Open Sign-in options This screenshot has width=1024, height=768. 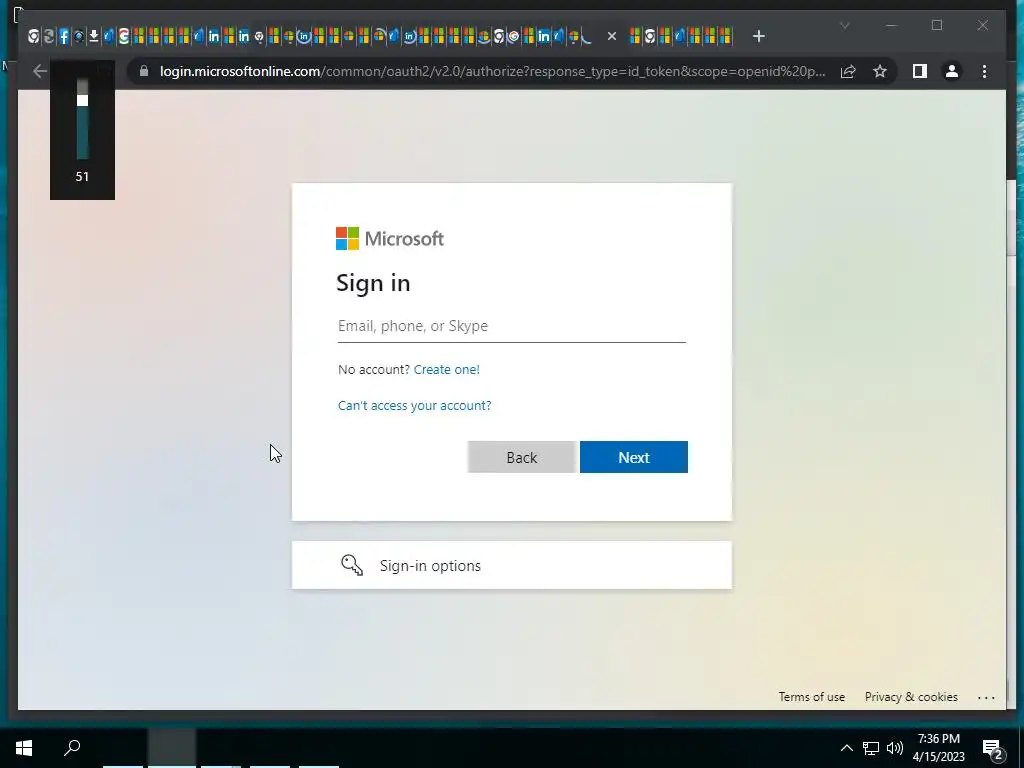point(511,565)
